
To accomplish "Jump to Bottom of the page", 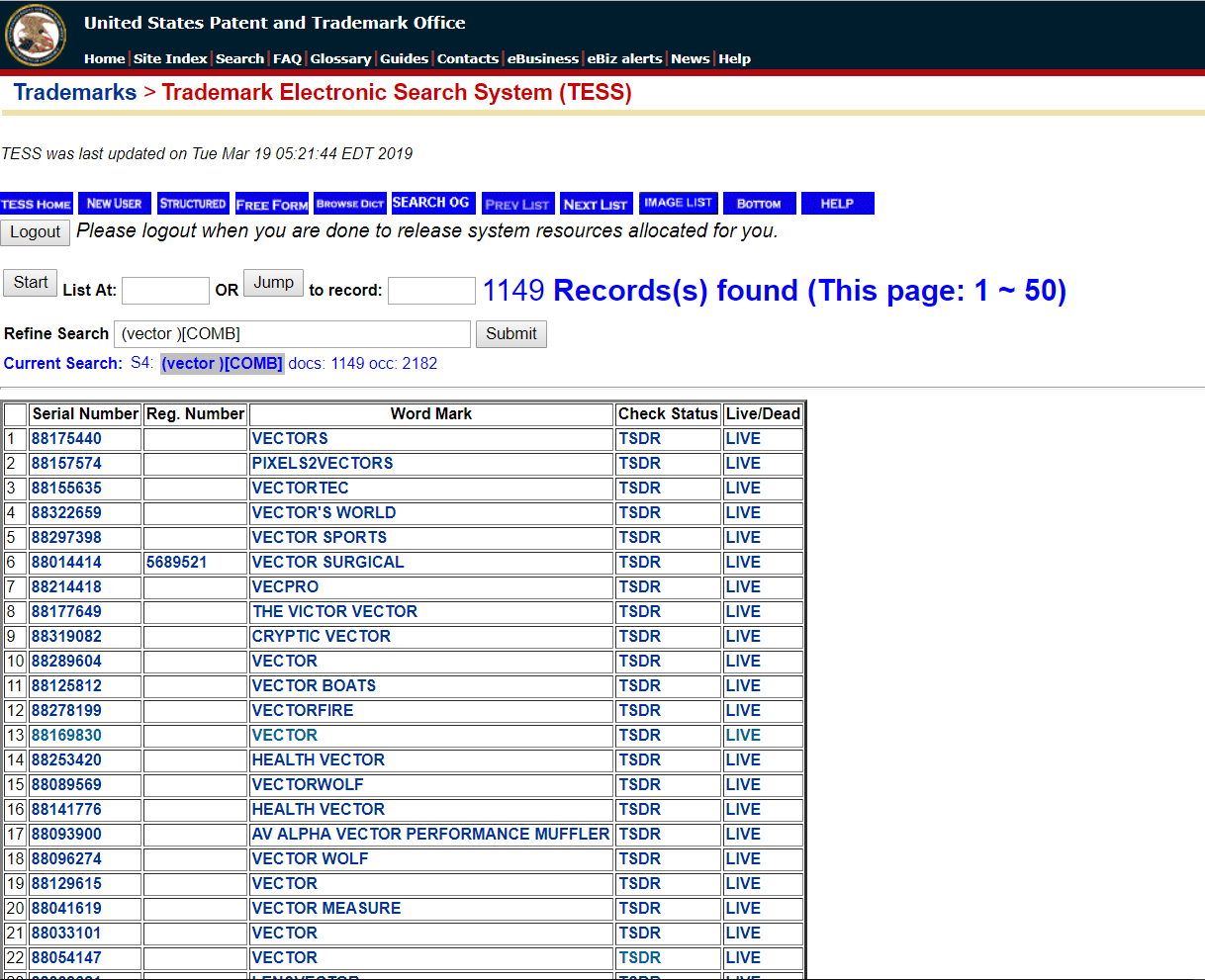I will click(x=759, y=204).
